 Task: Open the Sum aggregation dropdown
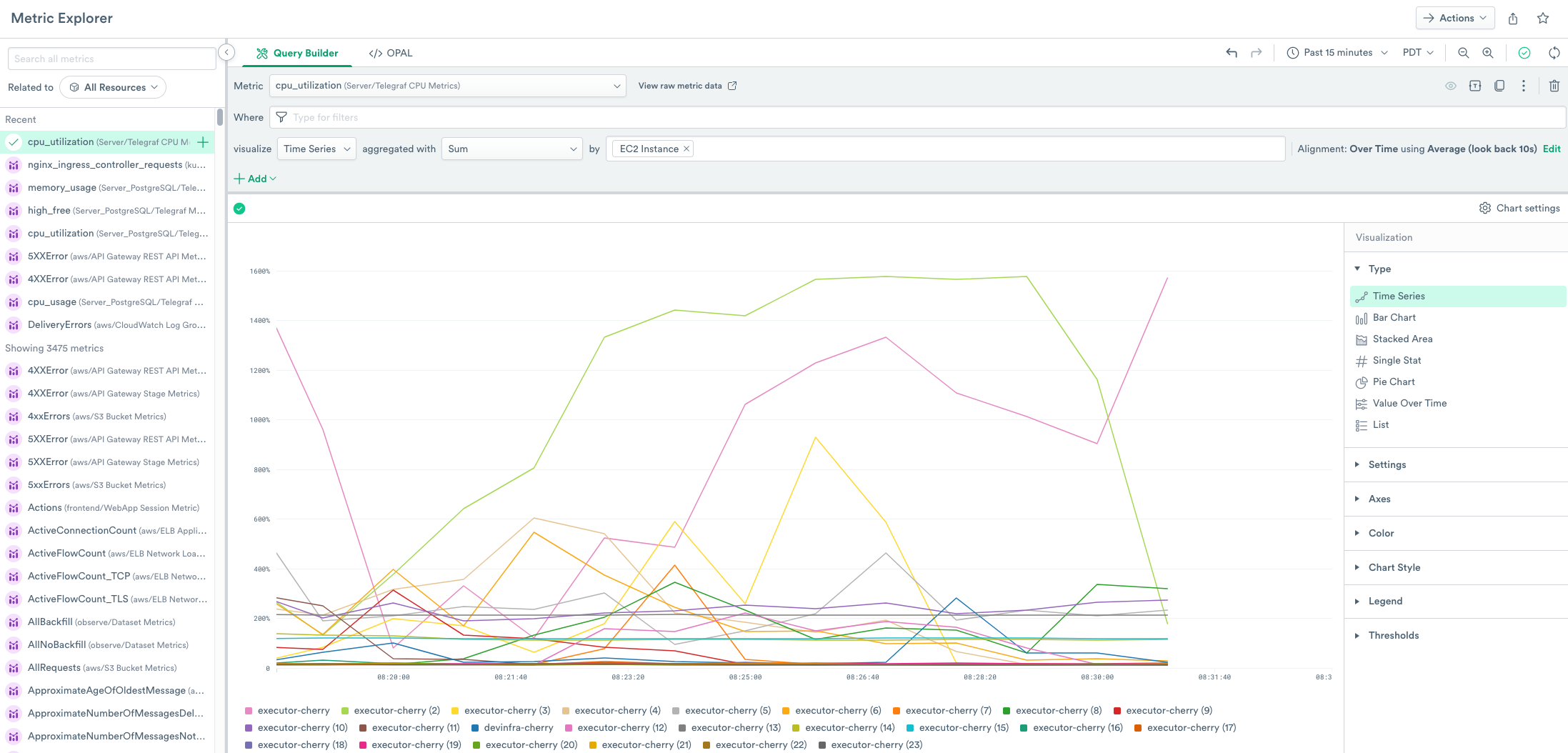pyautogui.click(x=511, y=149)
